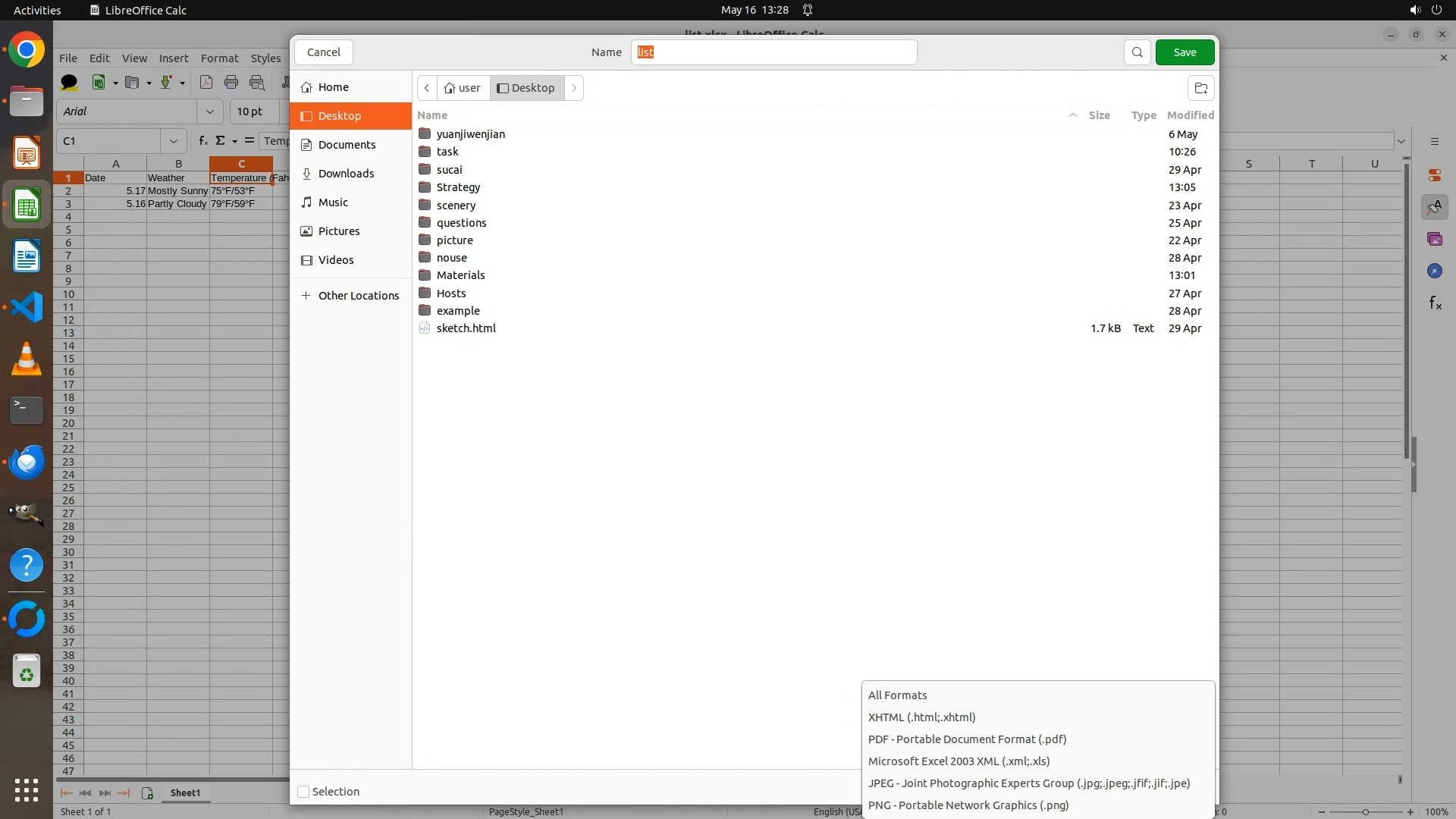Toggle the file search magnifier button
1456x819 pixels.
click(x=1137, y=52)
